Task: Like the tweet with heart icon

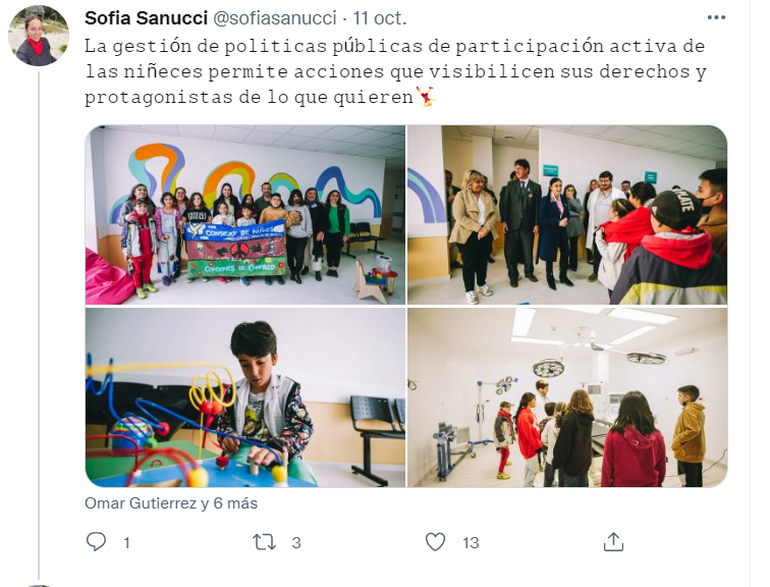Action: click(435, 542)
